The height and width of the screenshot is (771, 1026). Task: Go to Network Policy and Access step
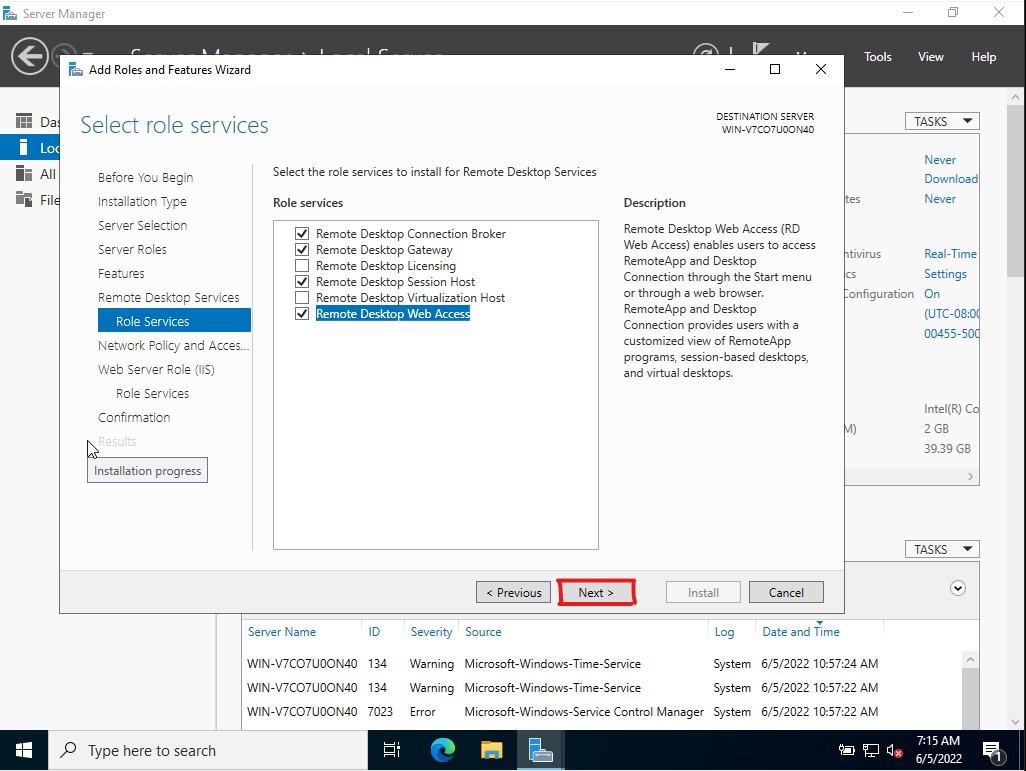[x=173, y=346]
